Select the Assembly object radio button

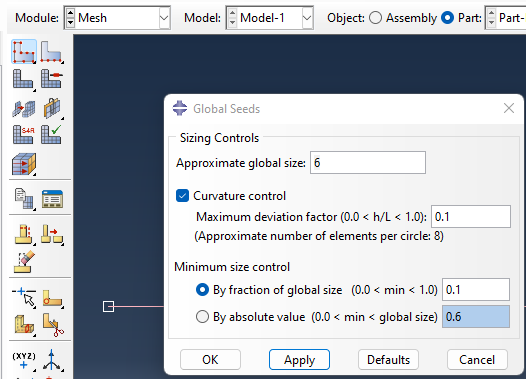375,18
